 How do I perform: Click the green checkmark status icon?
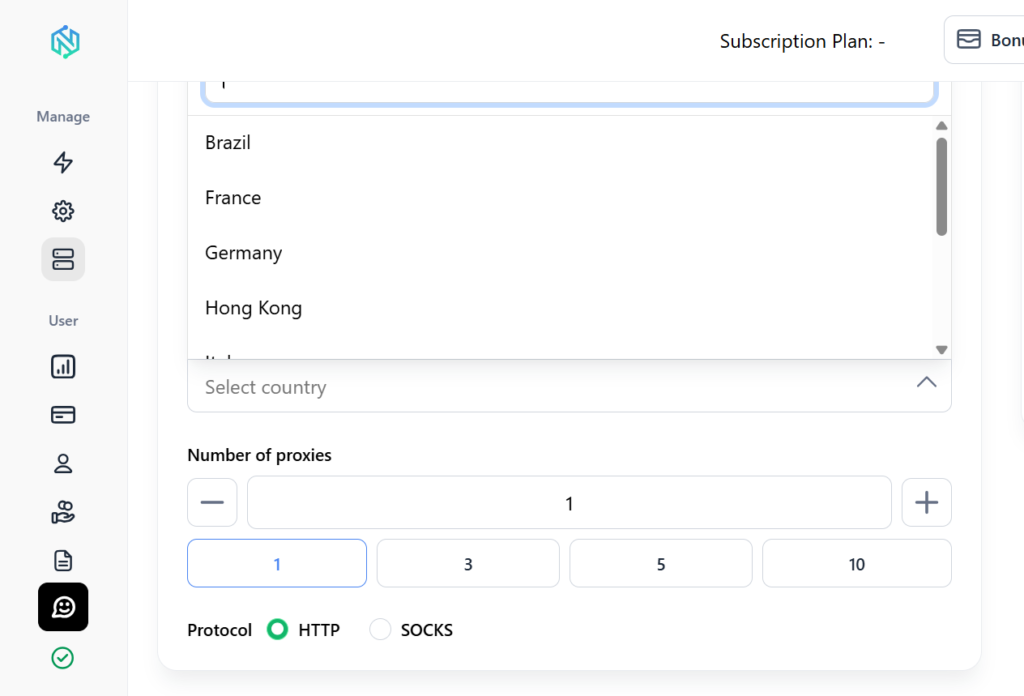pos(63,658)
